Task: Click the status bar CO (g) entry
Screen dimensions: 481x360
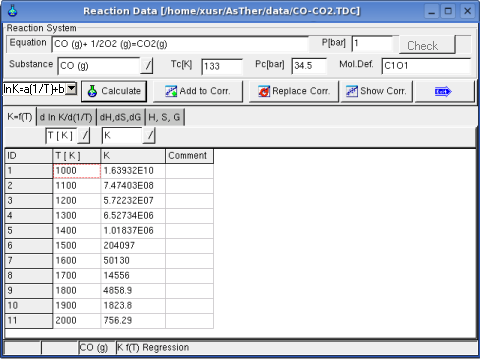Action: 97,348
